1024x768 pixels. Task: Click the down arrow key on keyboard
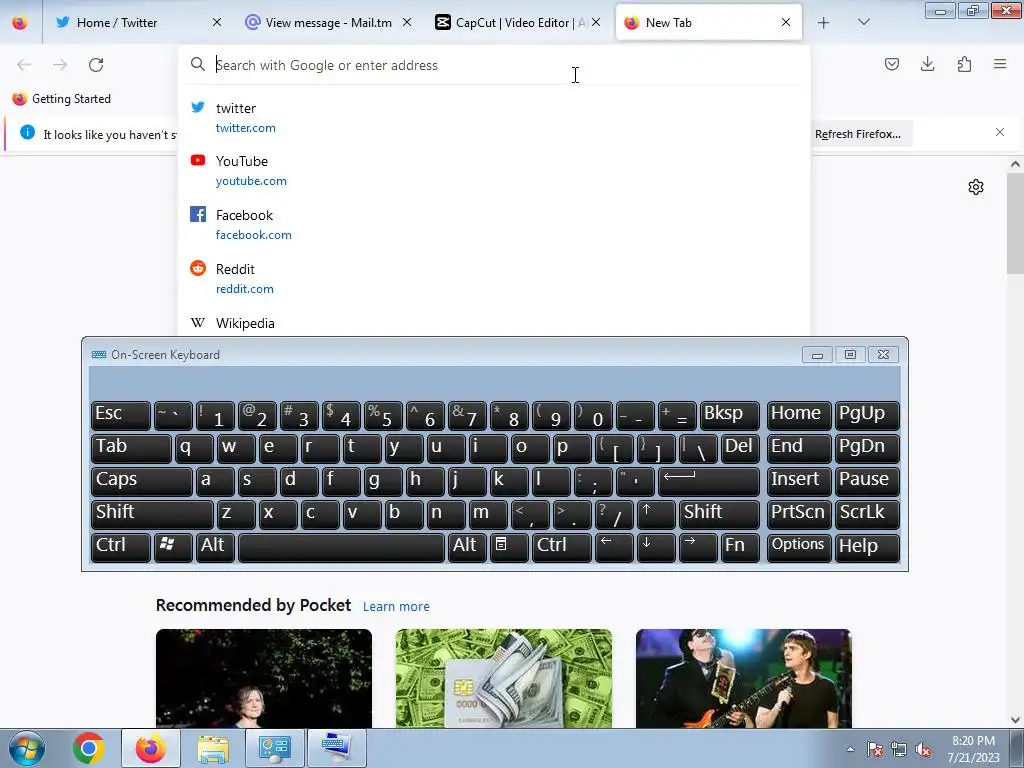[656, 547]
